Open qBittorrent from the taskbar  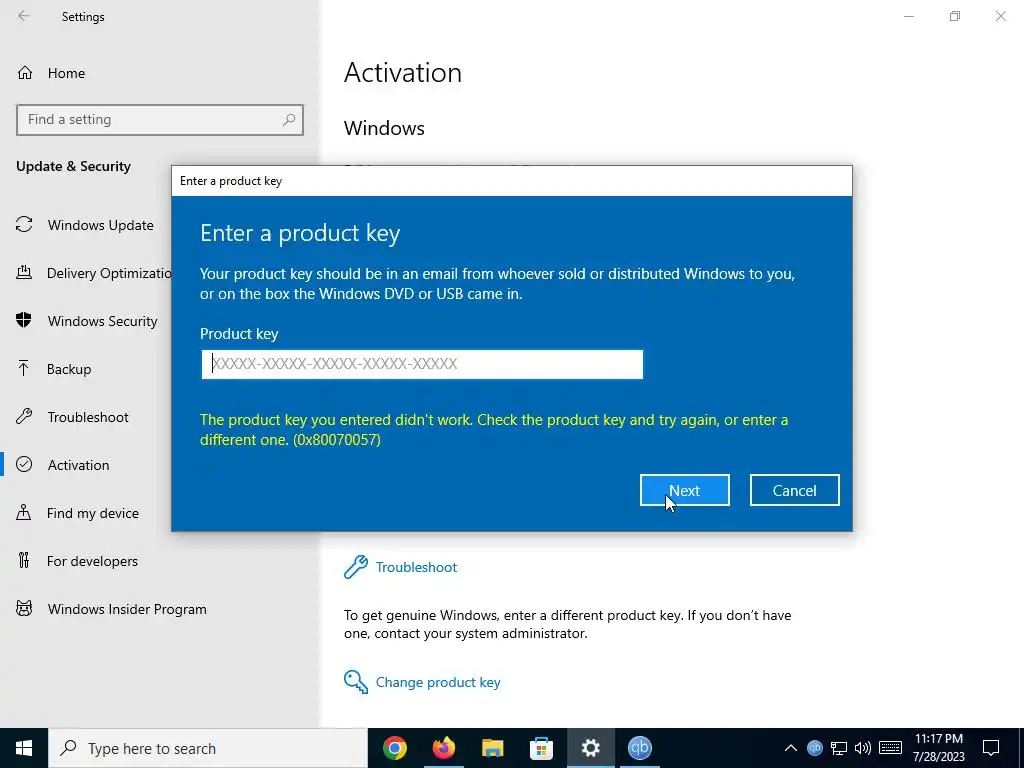tap(639, 748)
